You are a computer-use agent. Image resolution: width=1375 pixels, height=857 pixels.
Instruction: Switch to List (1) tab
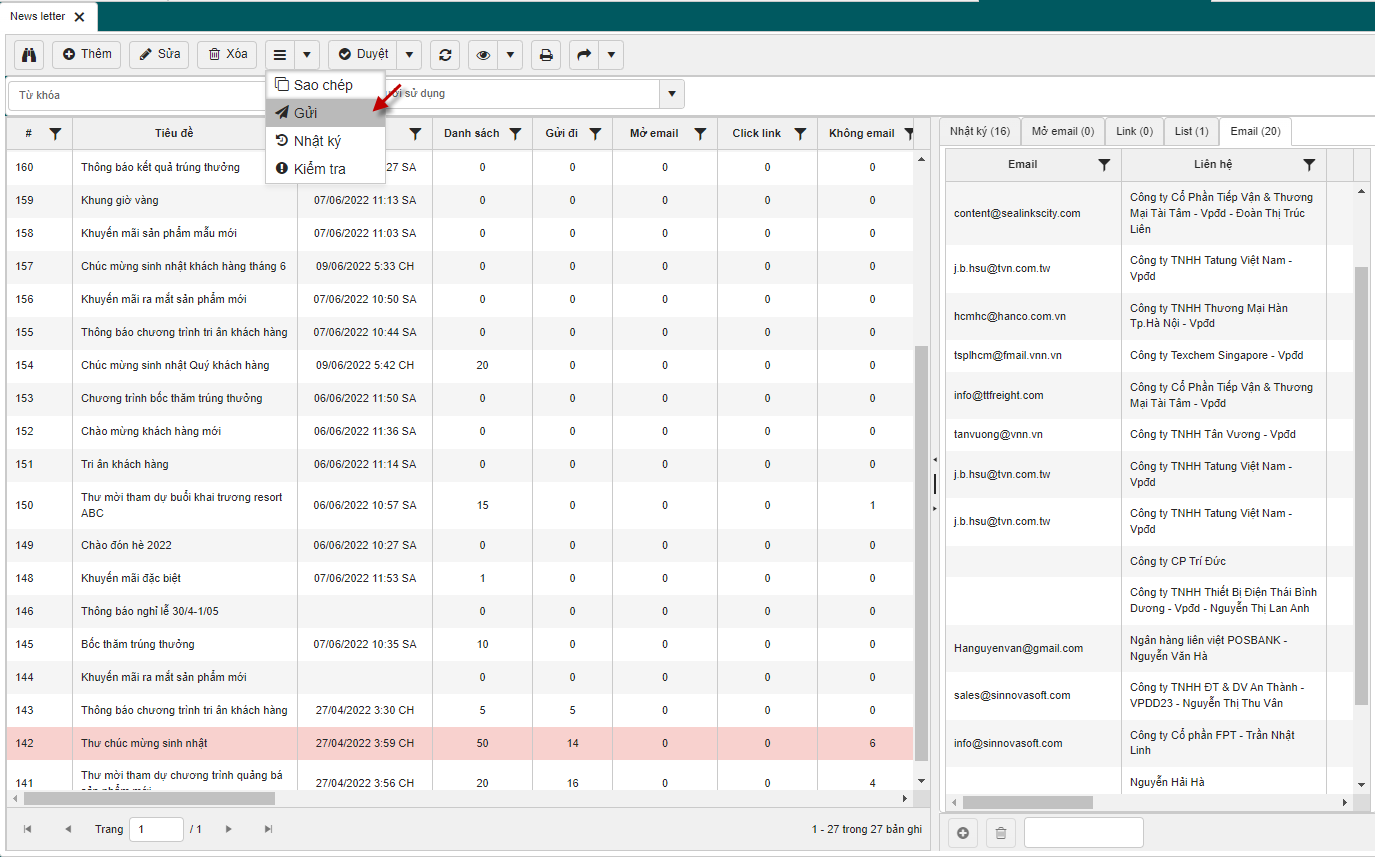[1191, 131]
